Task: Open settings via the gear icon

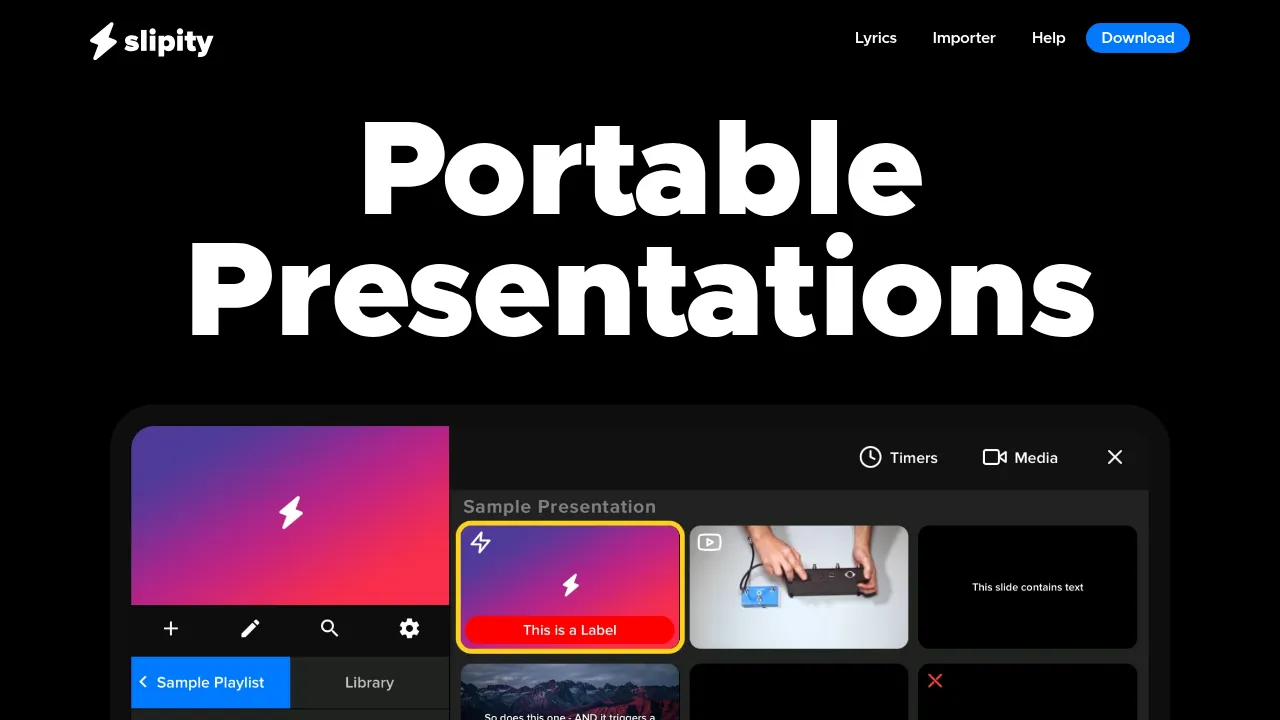Action: point(409,628)
